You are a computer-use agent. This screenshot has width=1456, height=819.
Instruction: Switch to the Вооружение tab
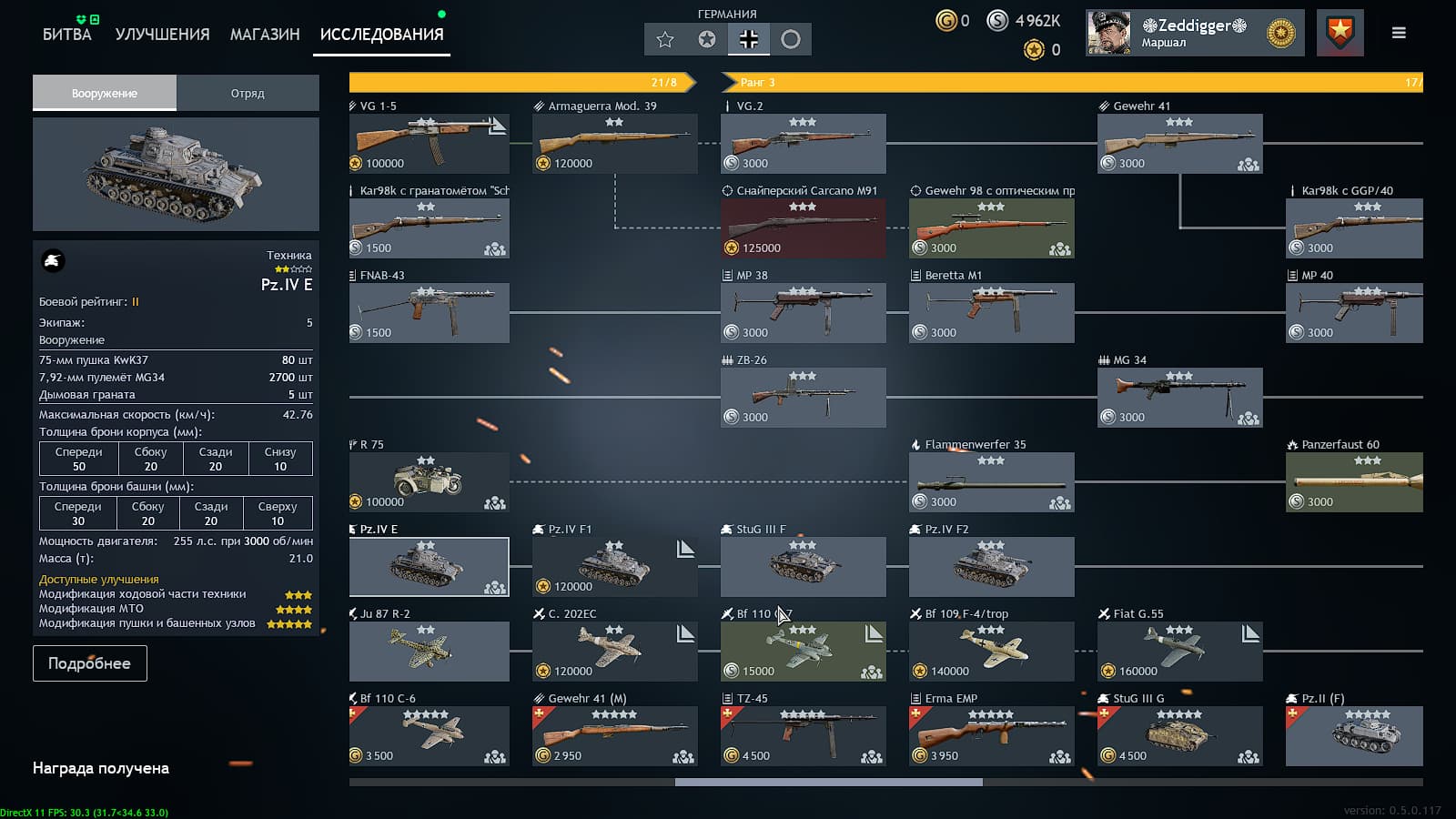[x=105, y=93]
